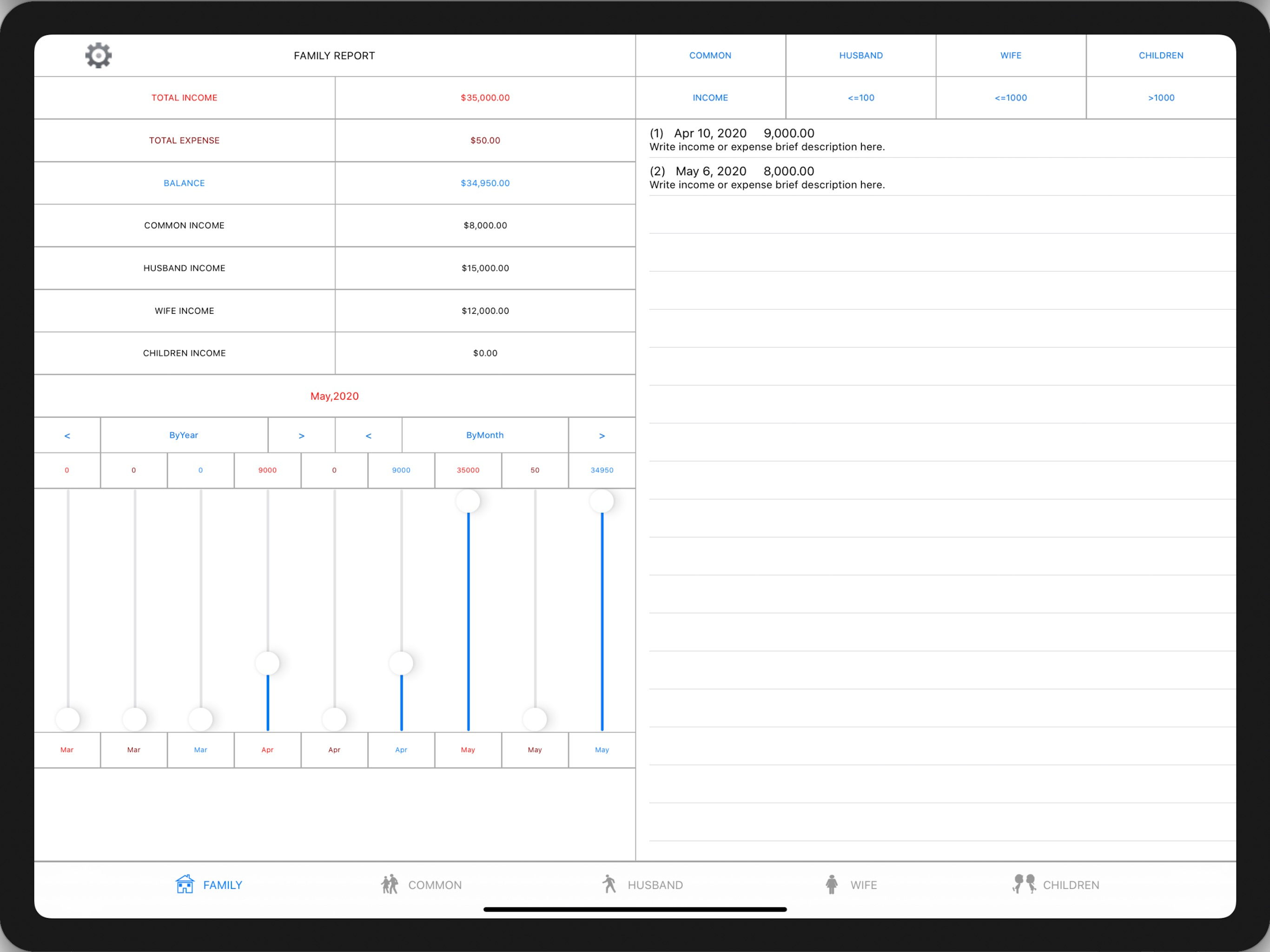Switch to the COMMON tab label at the bottom
This screenshot has height=952, width=1270.
coord(435,885)
